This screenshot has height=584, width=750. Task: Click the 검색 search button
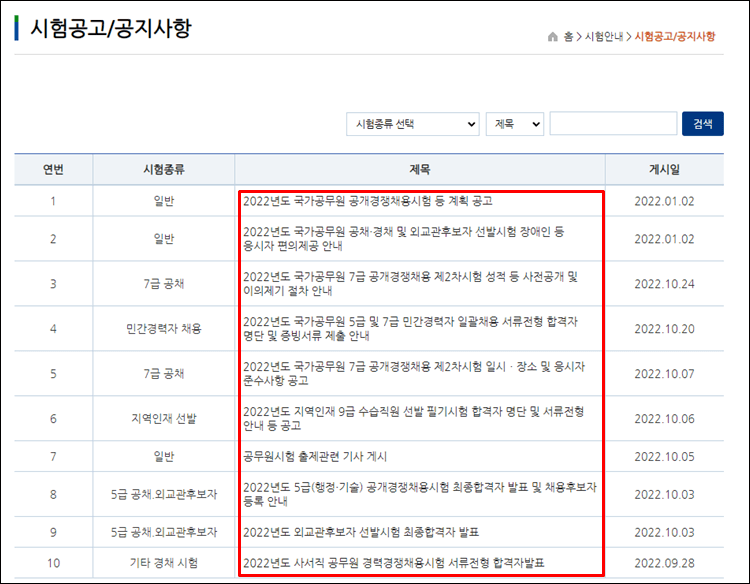703,124
